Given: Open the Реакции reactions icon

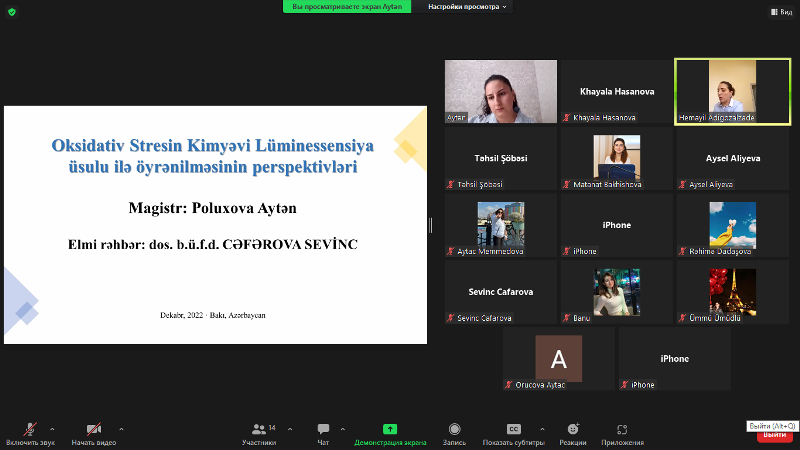Looking at the screenshot, I should (573, 429).
